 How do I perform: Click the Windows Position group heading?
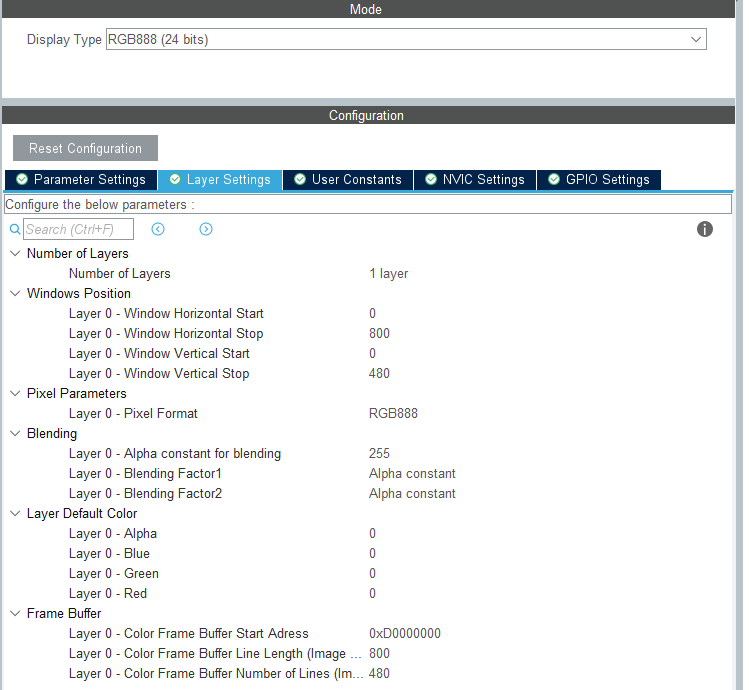pos(79,293)
